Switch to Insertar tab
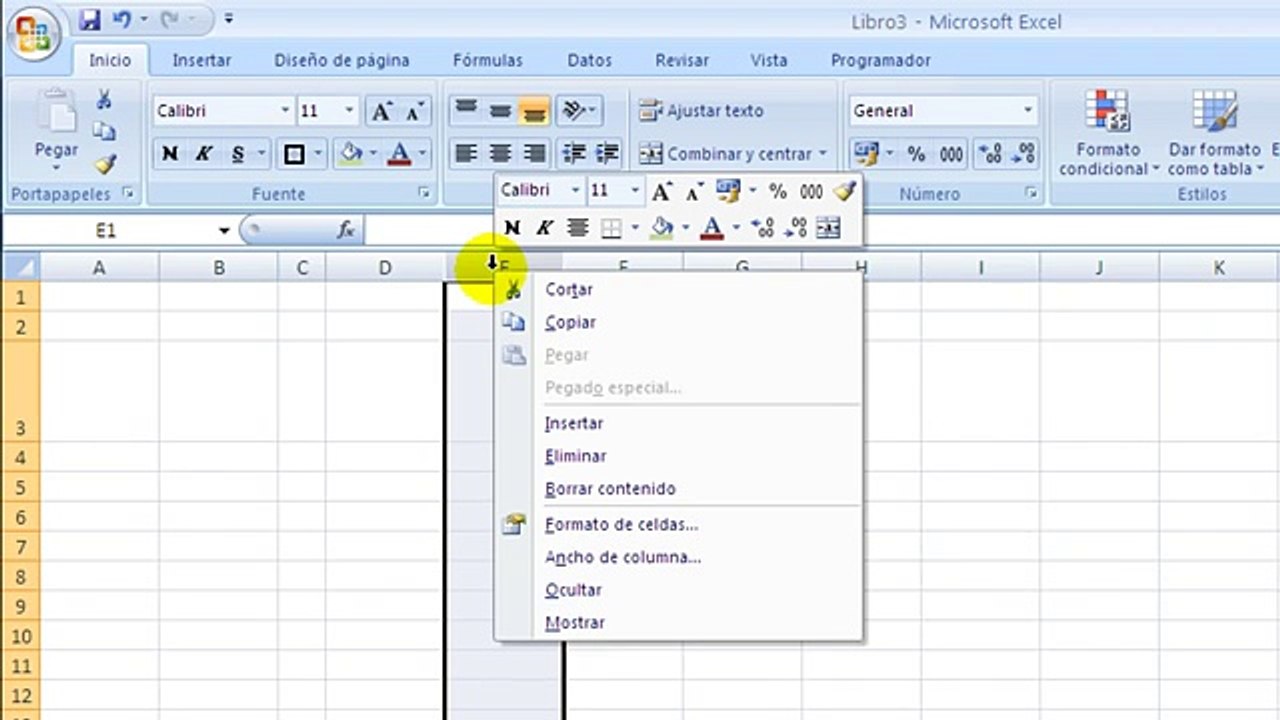Viewport: 1280px width, 720px height. point(202,60)
